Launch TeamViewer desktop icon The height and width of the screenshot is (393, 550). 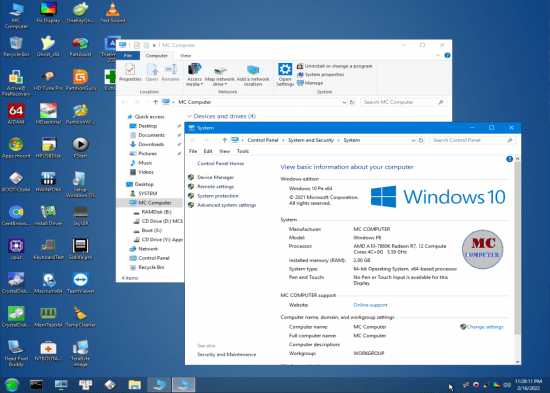coord(81,283)
